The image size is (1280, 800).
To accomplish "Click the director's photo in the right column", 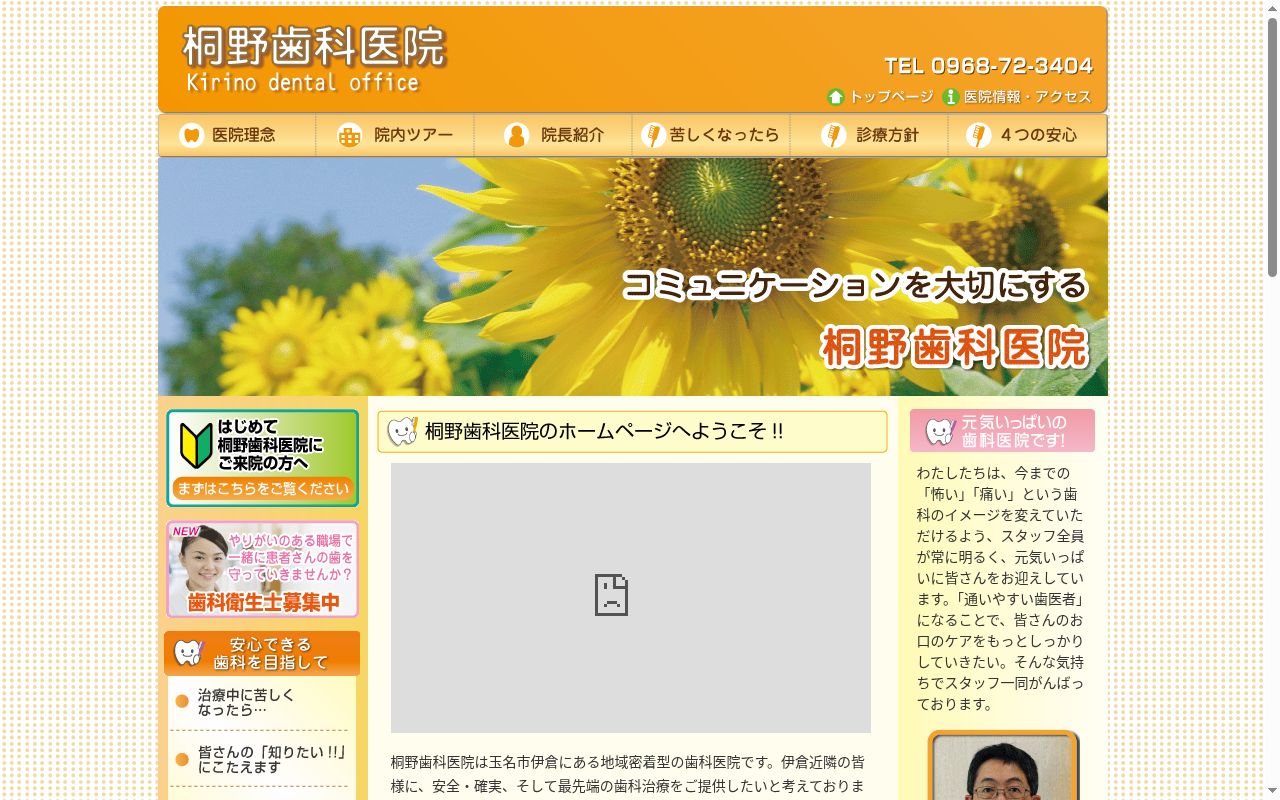I will click(x=1003, y=766).
